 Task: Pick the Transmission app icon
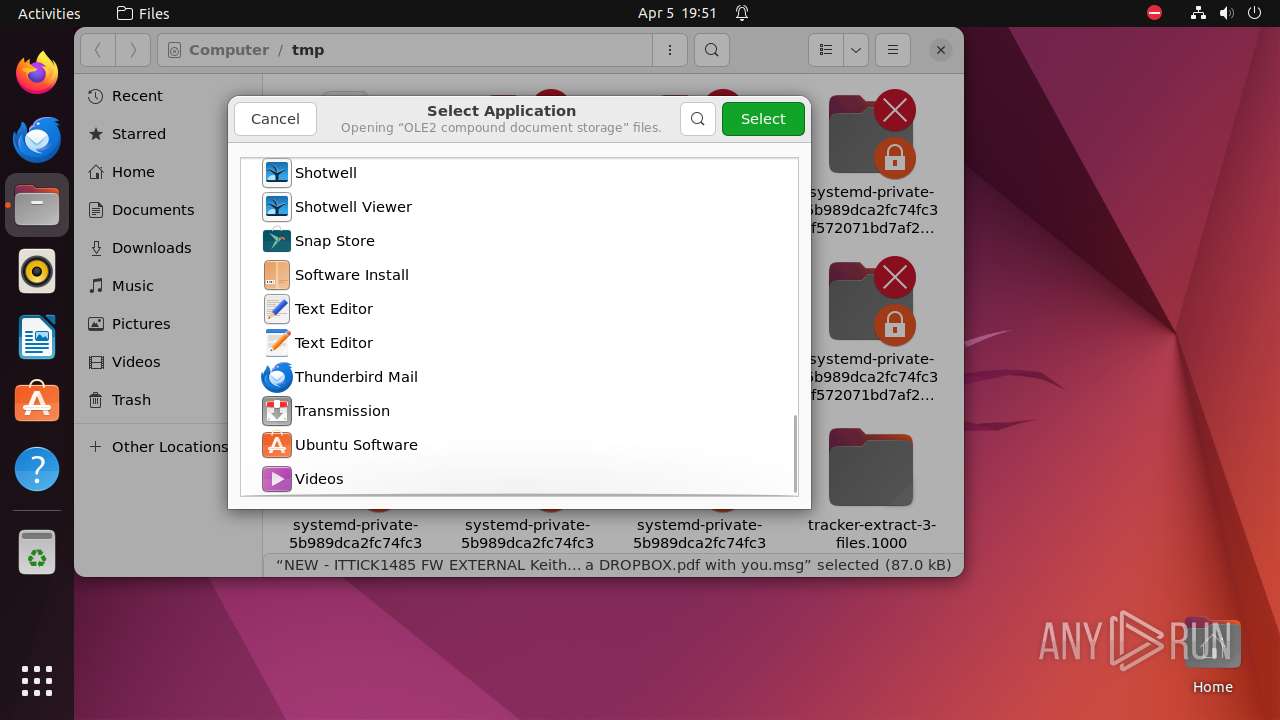point(277,411)
